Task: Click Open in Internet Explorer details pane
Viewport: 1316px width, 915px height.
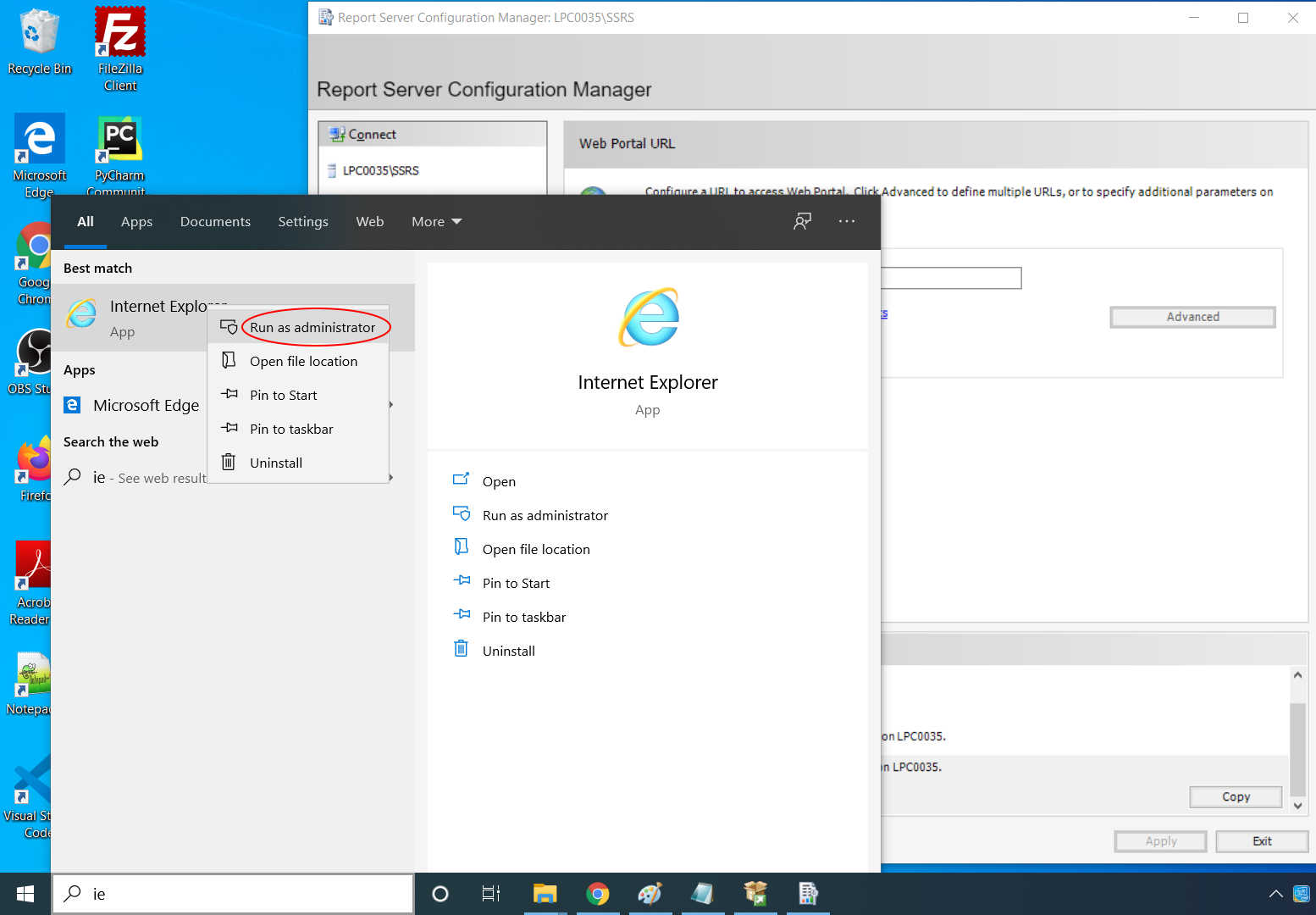Action: (x=499, y=482)
